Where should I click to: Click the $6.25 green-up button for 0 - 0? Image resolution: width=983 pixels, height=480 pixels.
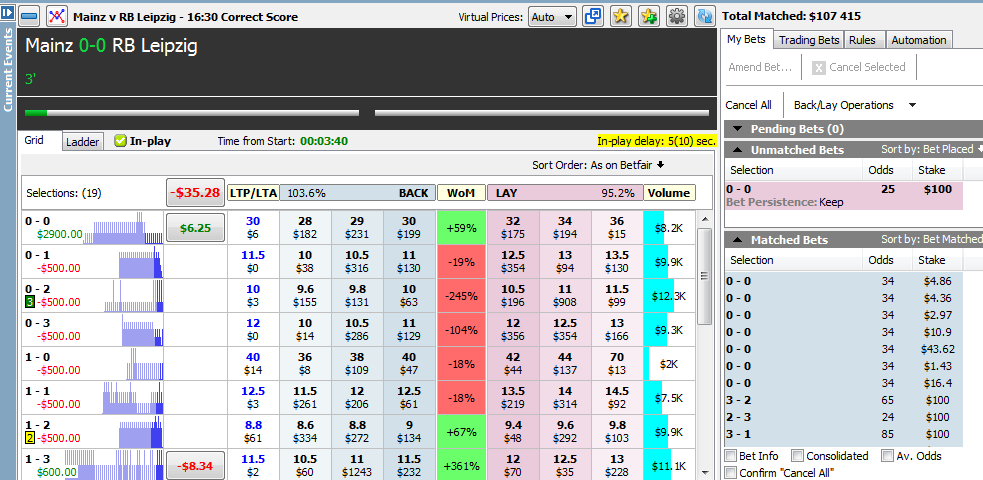195,228
